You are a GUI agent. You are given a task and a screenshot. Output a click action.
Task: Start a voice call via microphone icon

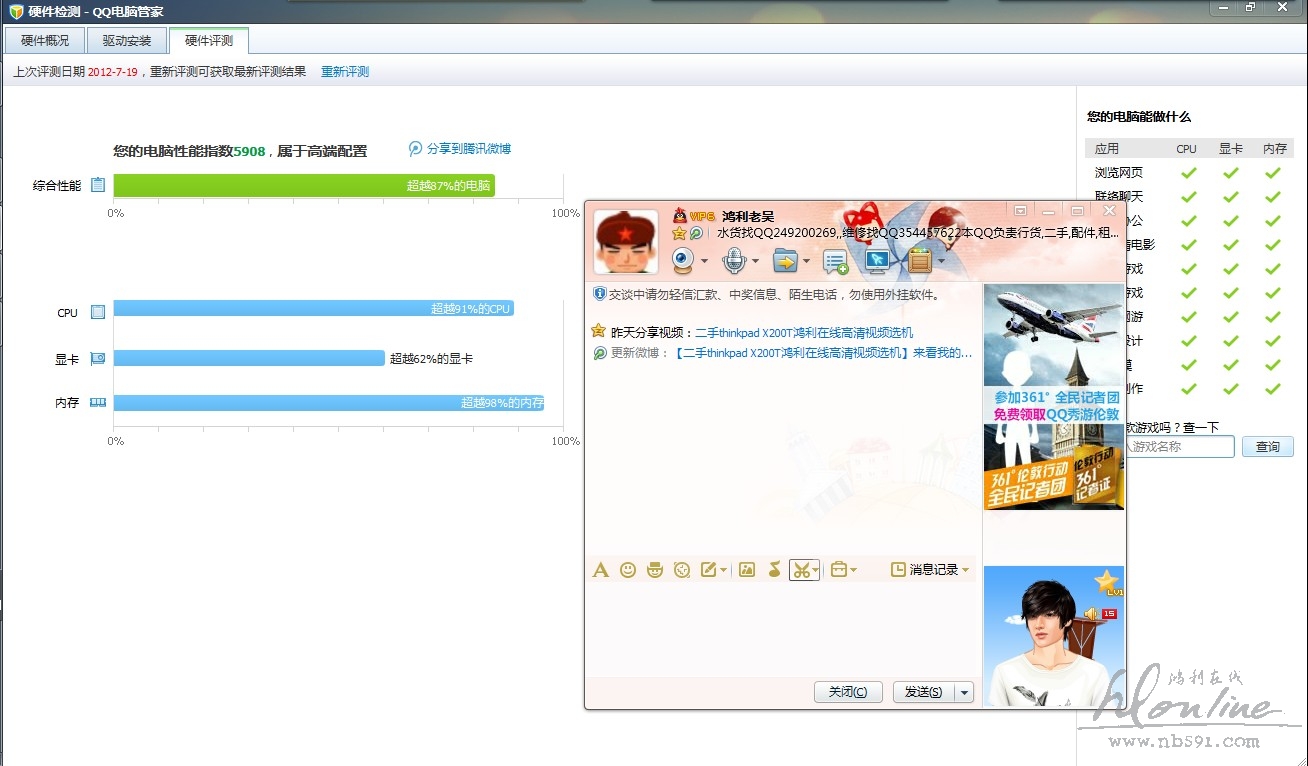(734, 260)
